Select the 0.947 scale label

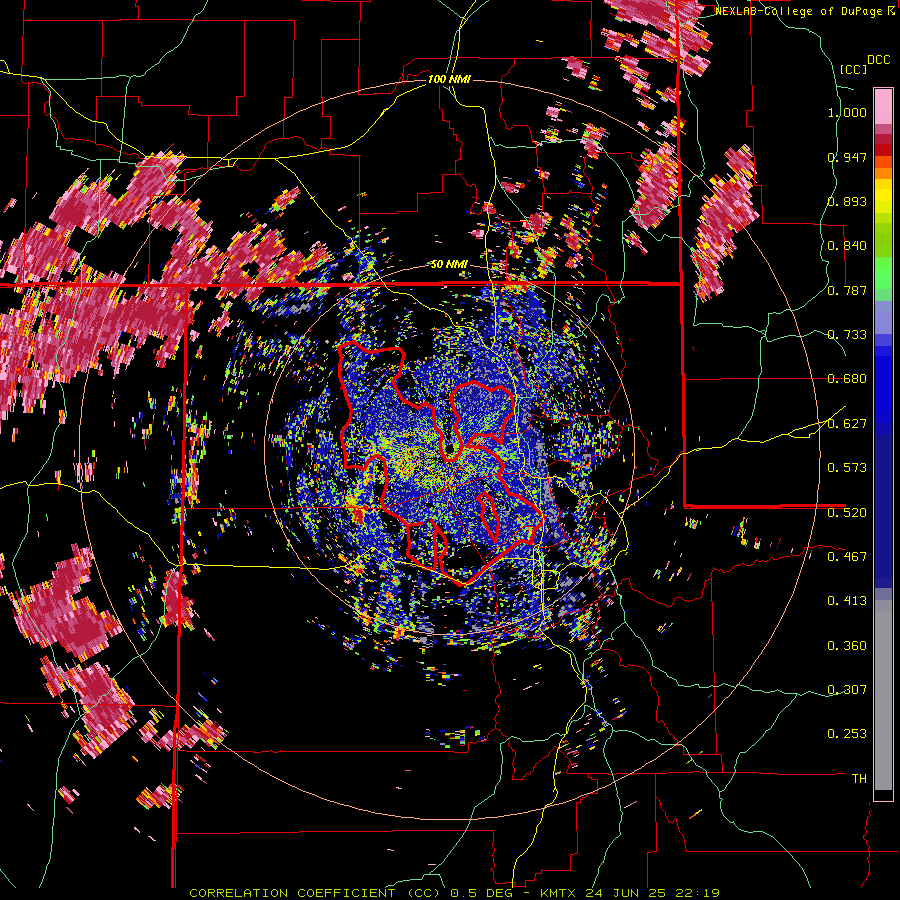(847, 157)
